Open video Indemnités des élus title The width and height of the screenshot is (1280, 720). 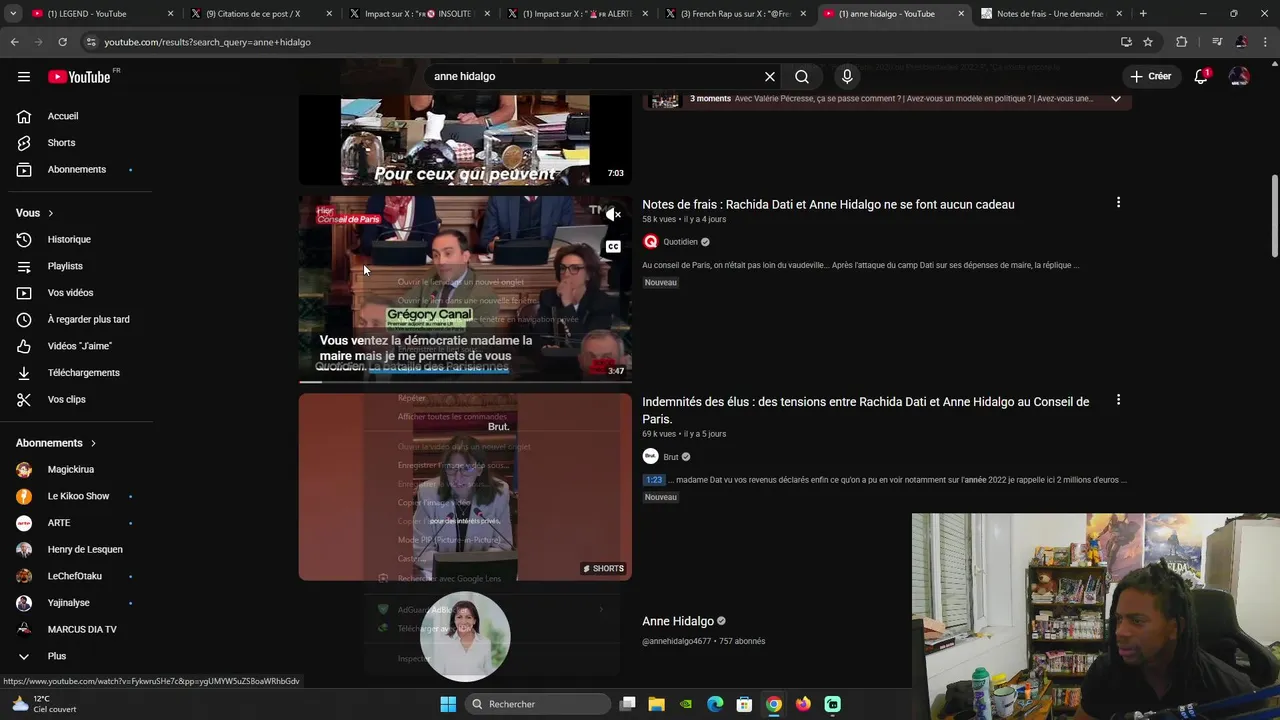(865, 410)
